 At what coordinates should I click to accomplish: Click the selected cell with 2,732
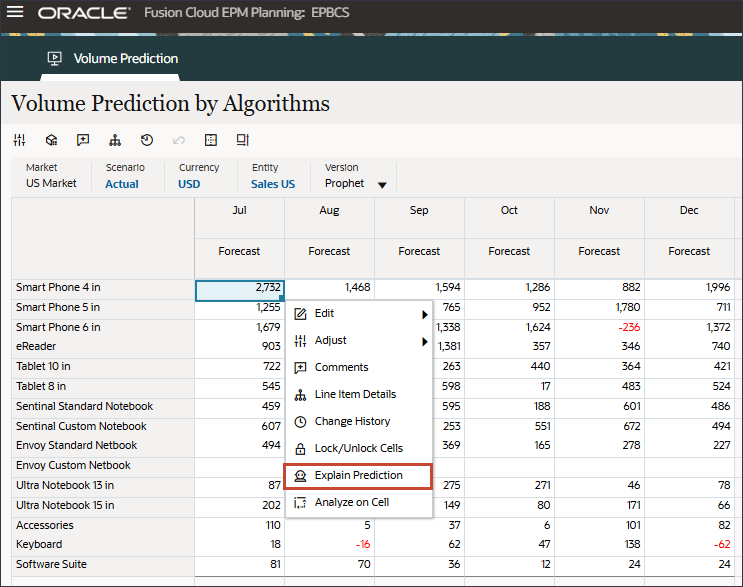click(x=240, y=290)
